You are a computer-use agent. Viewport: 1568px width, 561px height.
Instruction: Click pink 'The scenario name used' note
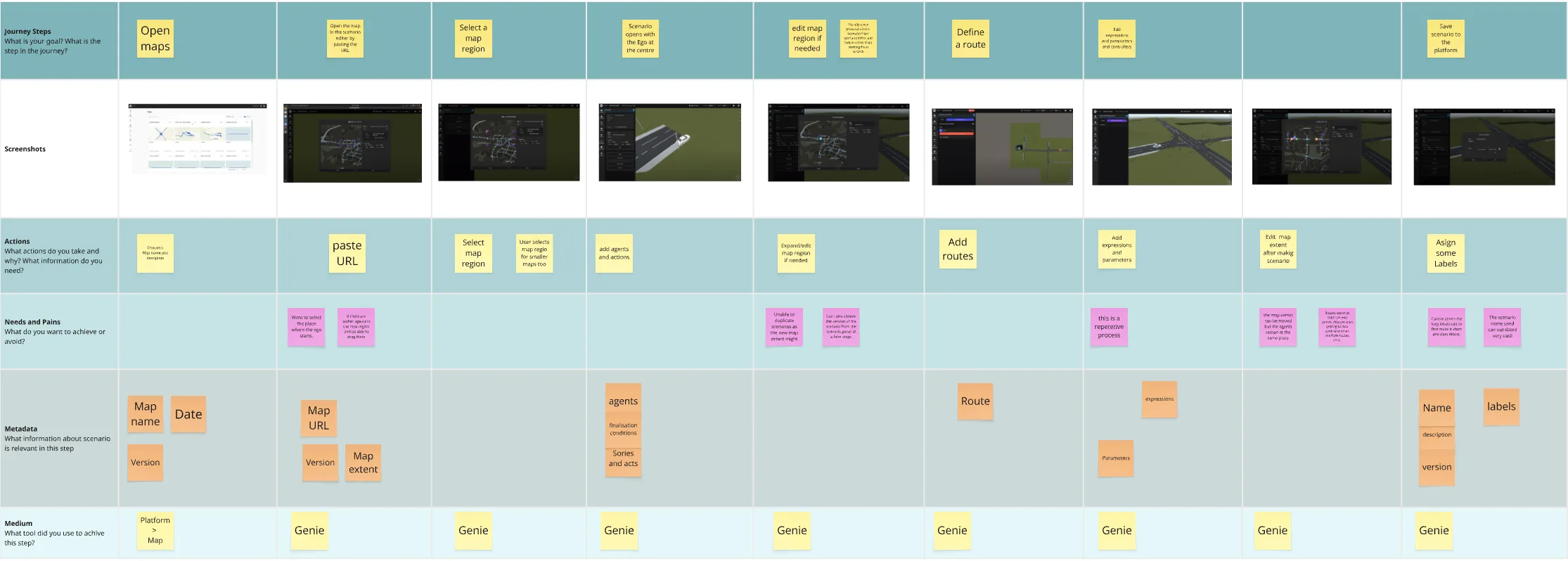pos(1502,327)
